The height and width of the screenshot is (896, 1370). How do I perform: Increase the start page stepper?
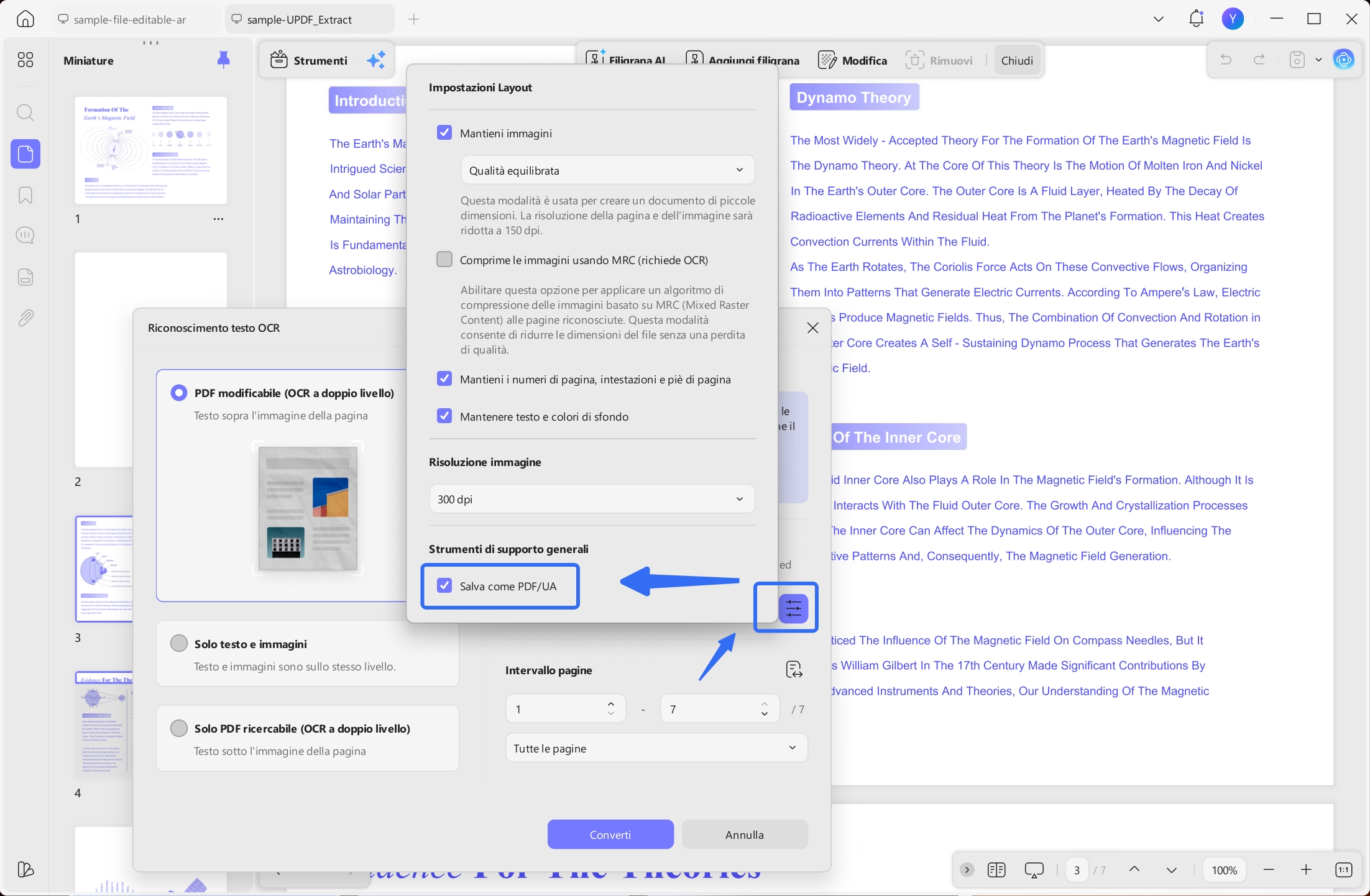point(611,703)
